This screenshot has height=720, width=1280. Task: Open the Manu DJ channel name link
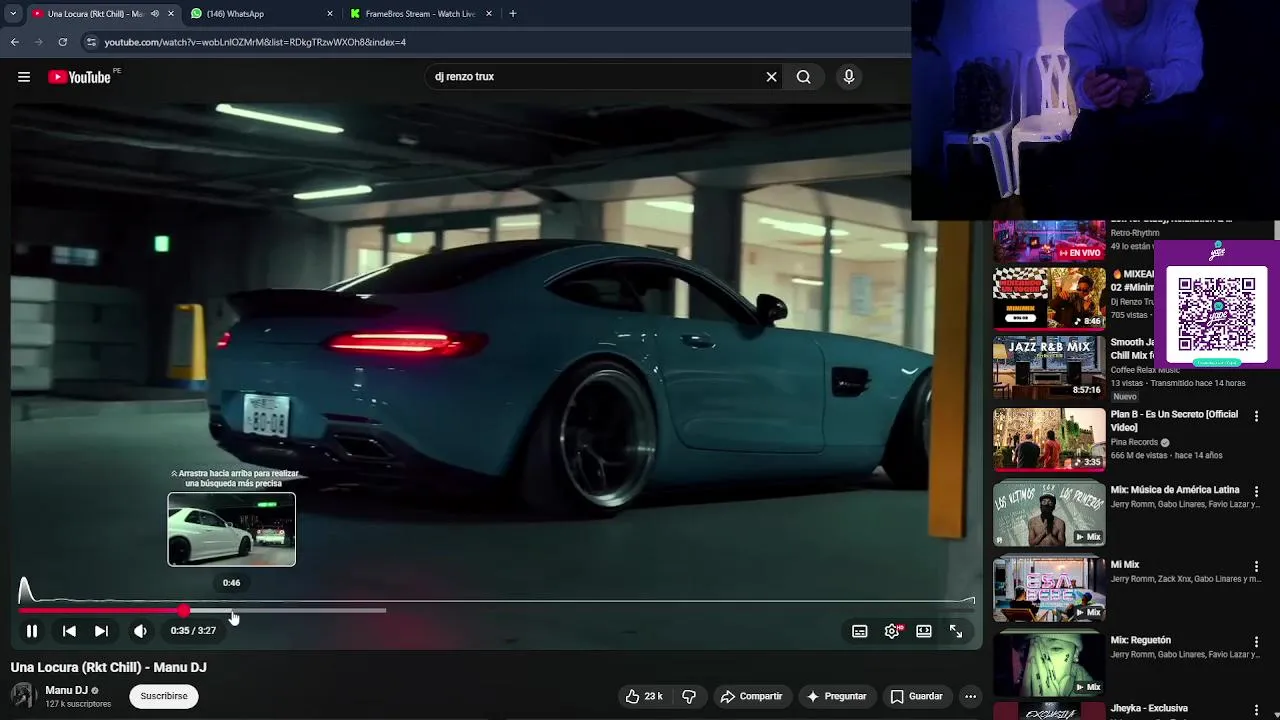[67, 690]
